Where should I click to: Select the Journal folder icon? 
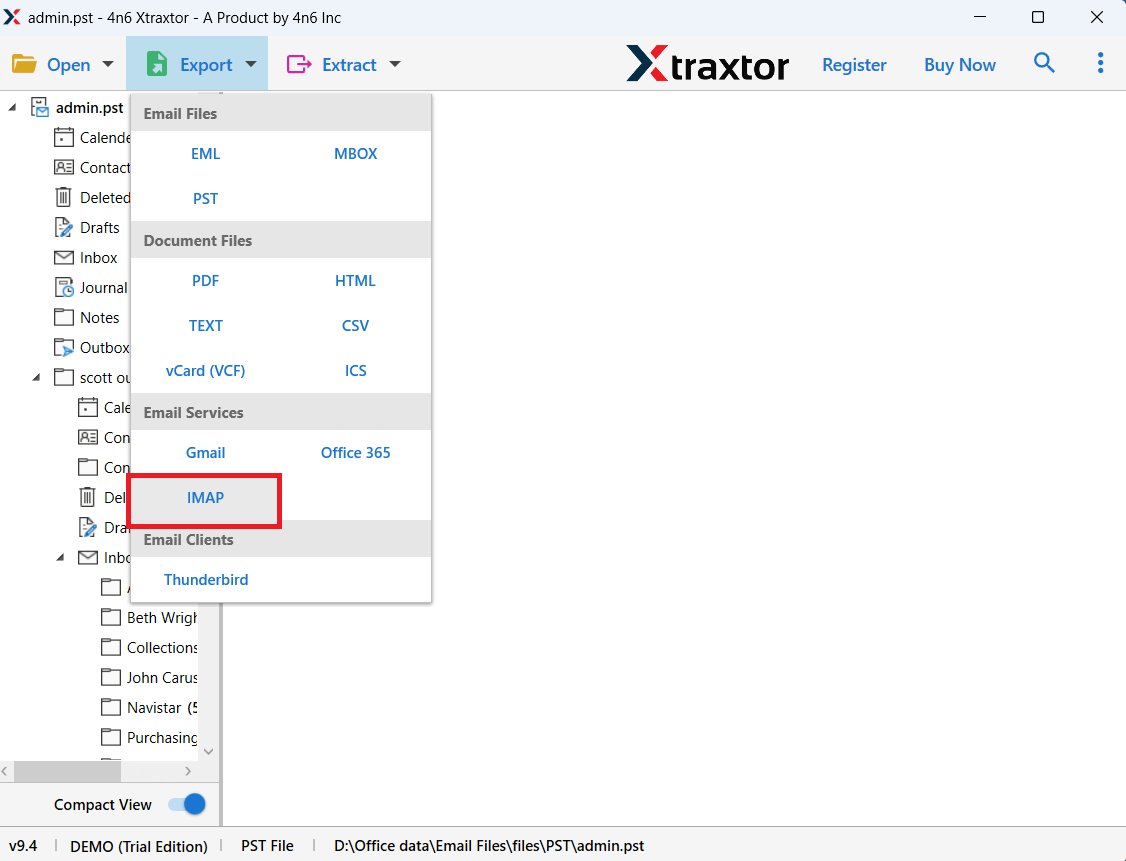click(x=62, y=287)
